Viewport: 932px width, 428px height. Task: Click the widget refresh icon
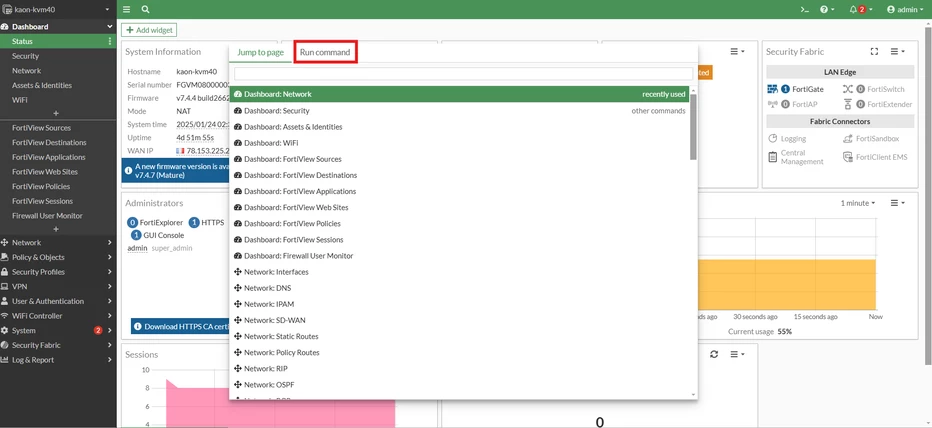pyautogui.click(x=714, y=354)
